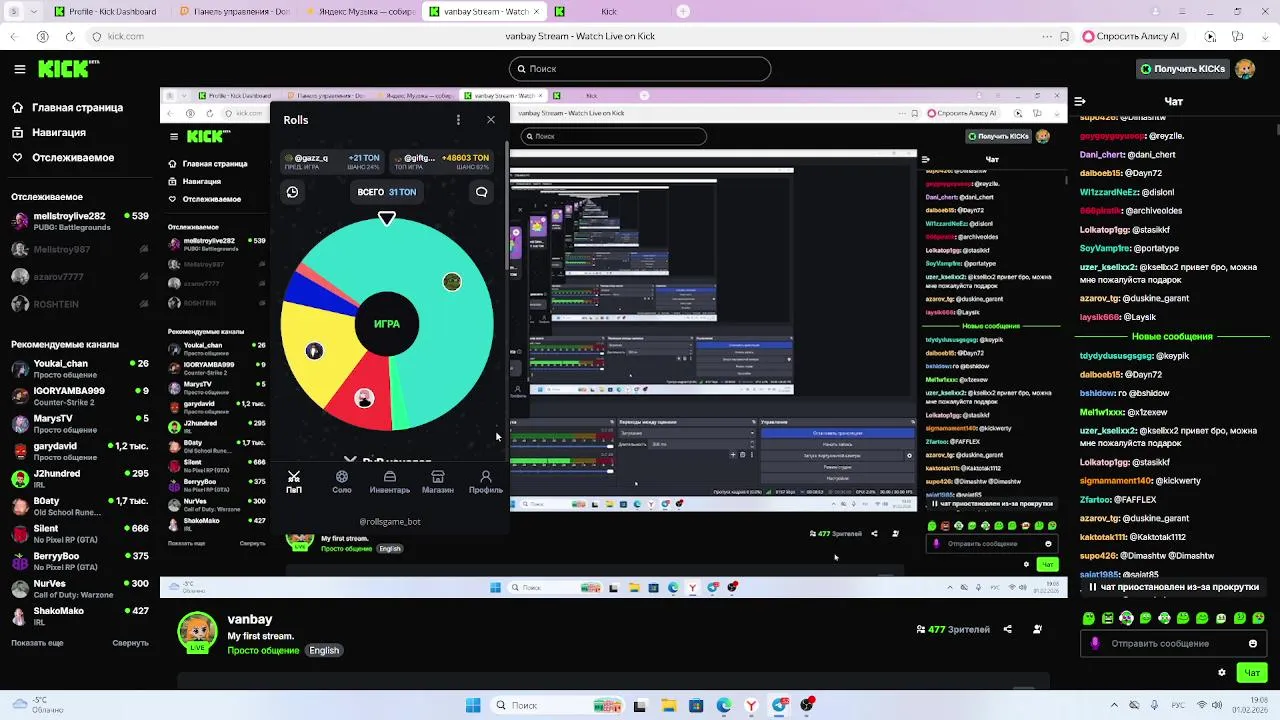Open recommended channel B0aty

point(80,506)
